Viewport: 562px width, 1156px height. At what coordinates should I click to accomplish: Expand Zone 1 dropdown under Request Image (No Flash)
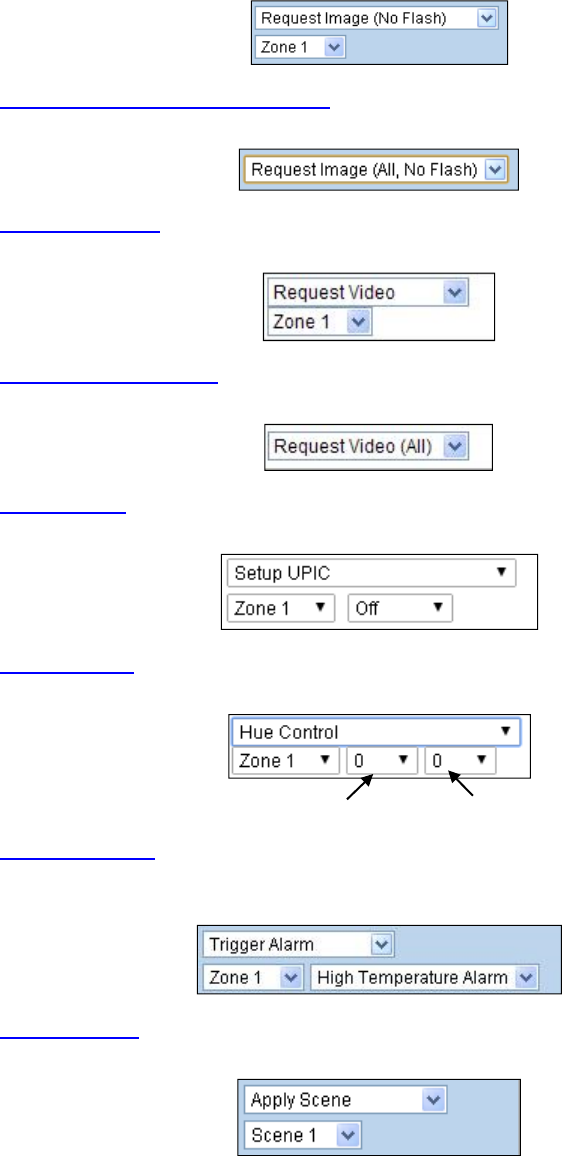tap(300, 47)
